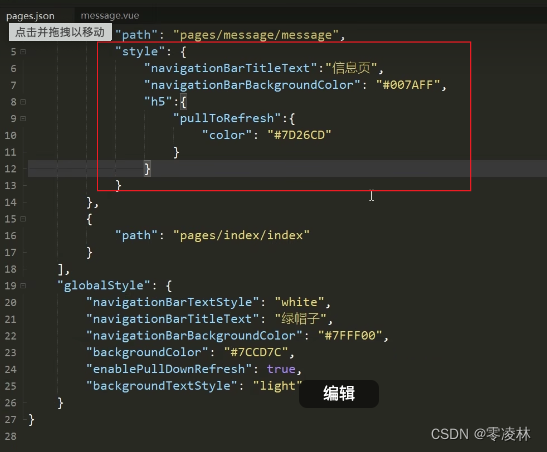Collapse the pullToRefresh block on line 9

[x=23, y=119]
